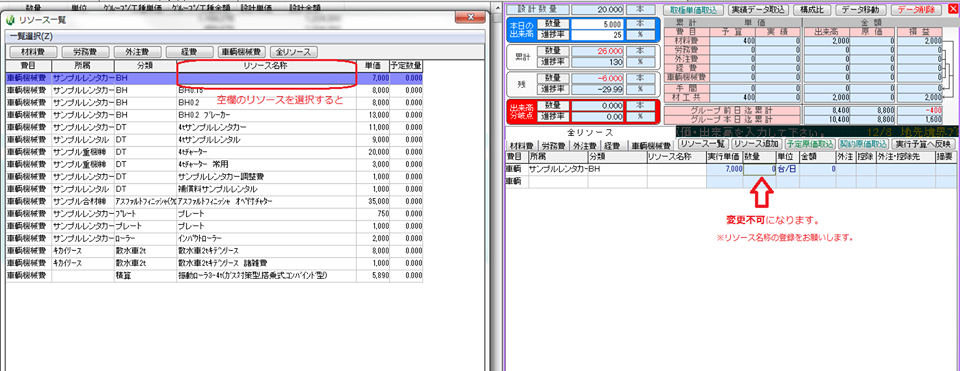Select the 散水車2tキテンリース 諸雑費 row
960x371 pixels.
coord(214,263)
